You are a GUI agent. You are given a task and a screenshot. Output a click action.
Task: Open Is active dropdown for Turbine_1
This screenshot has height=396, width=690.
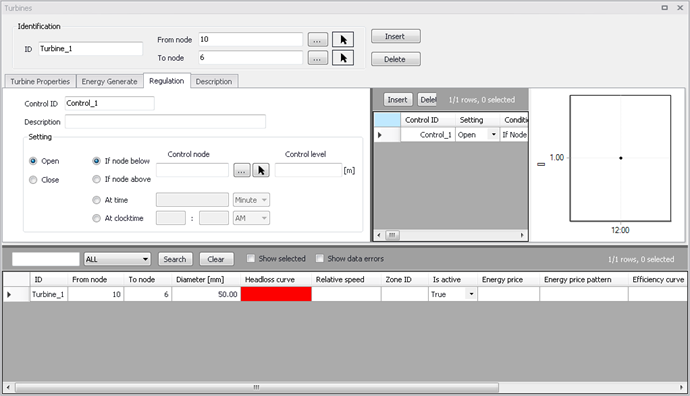coord(471,294)
